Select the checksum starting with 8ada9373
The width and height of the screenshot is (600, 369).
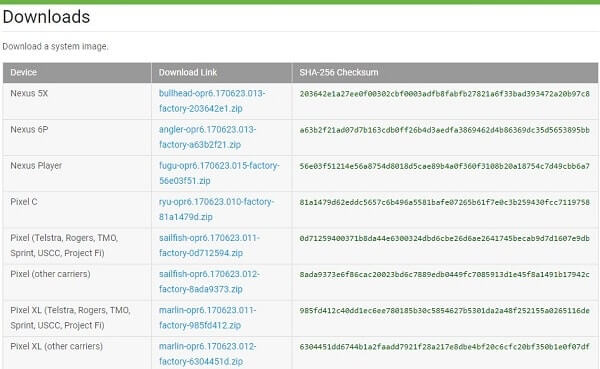445,274
